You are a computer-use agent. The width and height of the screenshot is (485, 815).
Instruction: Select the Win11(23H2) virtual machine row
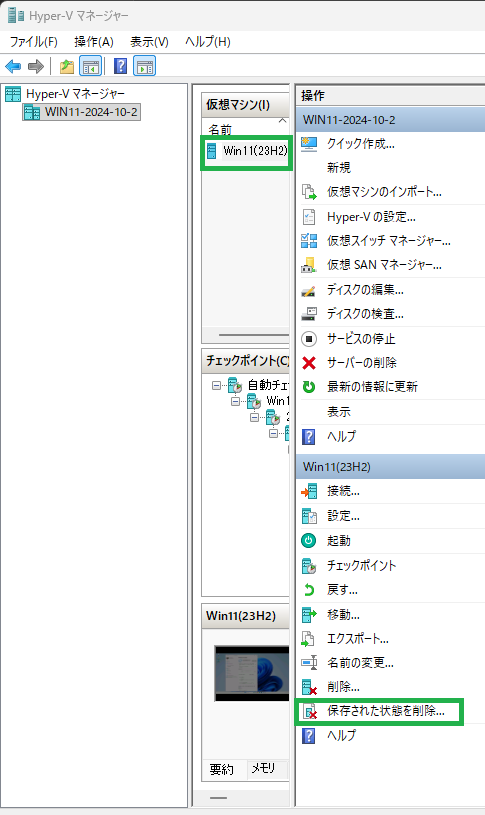(x=246, y=151)
